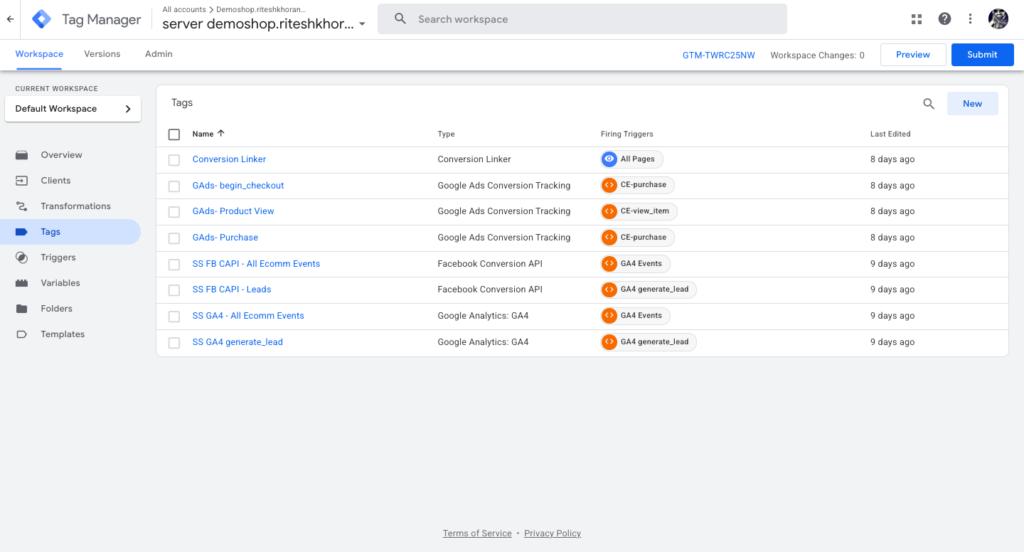The width and height of the screenshot is (1024, 552).
Task: Open the Google apps grid icon
Action: pyautogui.click(x=917, y=19)
